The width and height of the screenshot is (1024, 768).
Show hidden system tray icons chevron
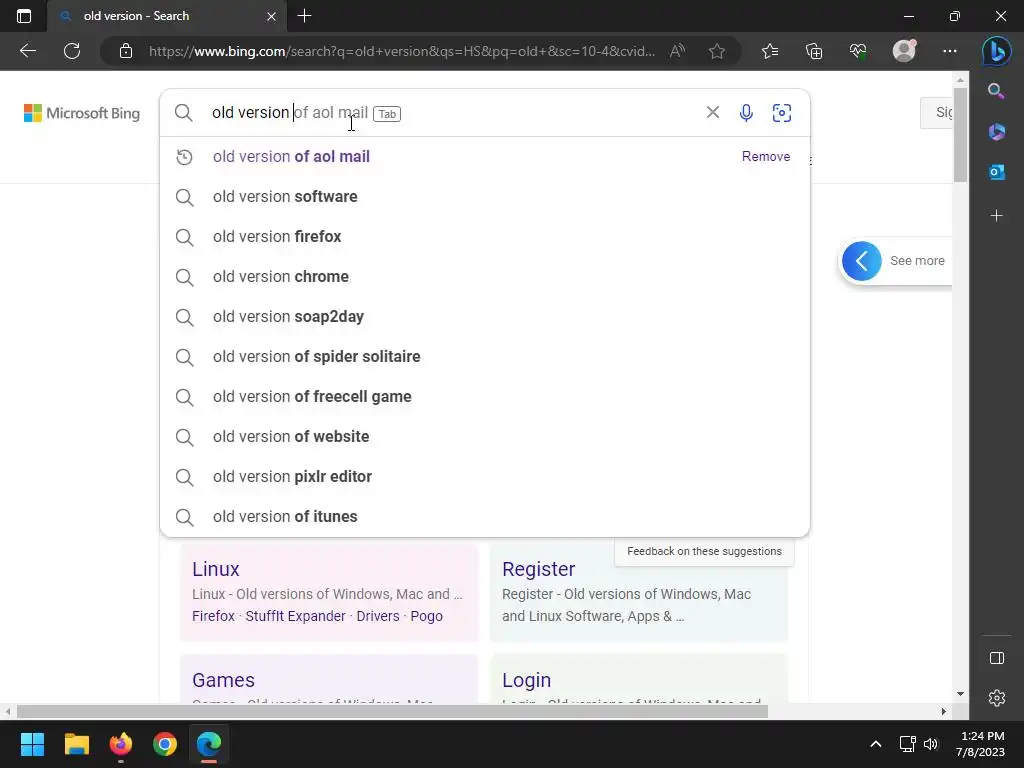coord(876,744)
